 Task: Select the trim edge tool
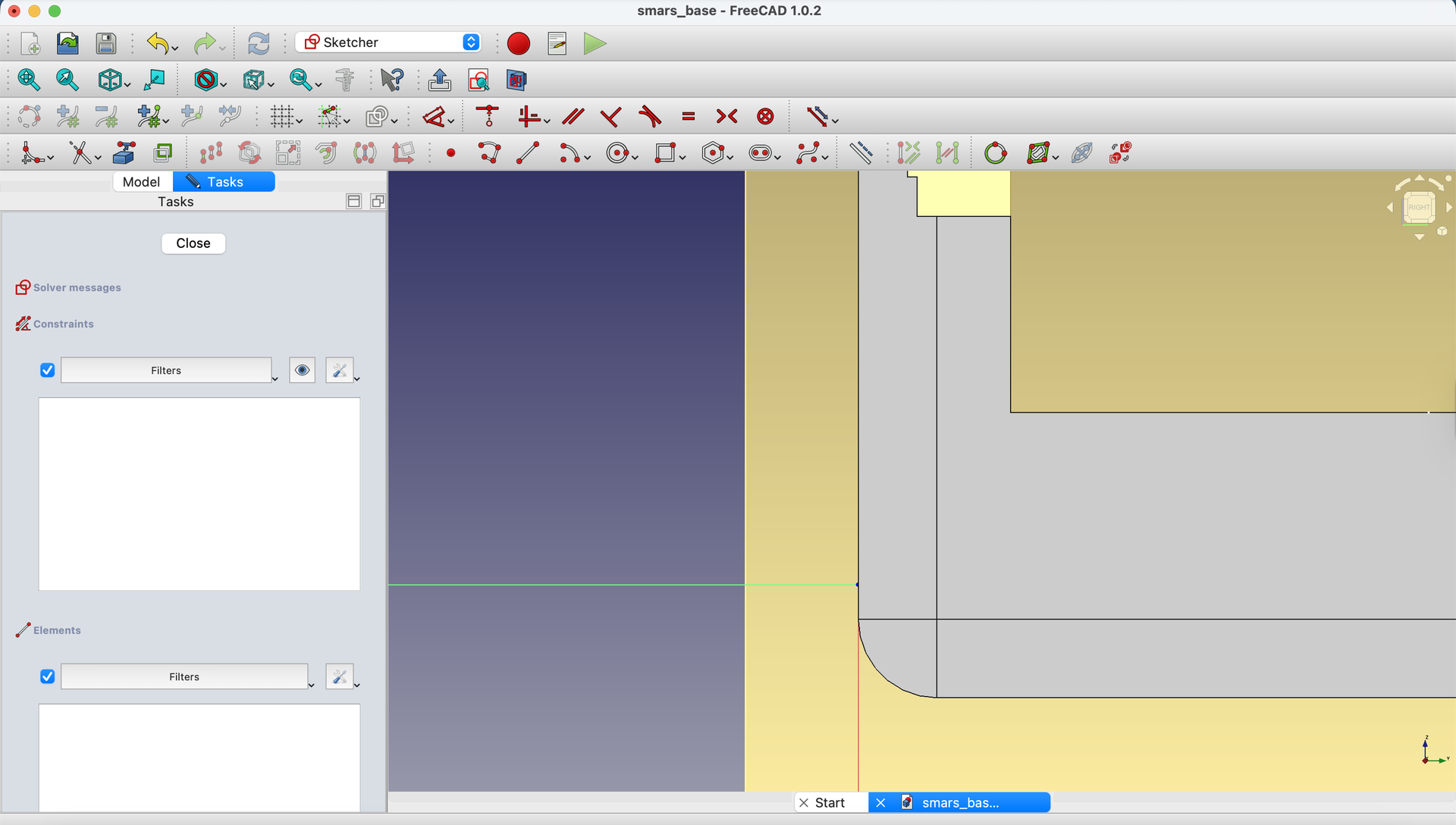click(80, 153)
